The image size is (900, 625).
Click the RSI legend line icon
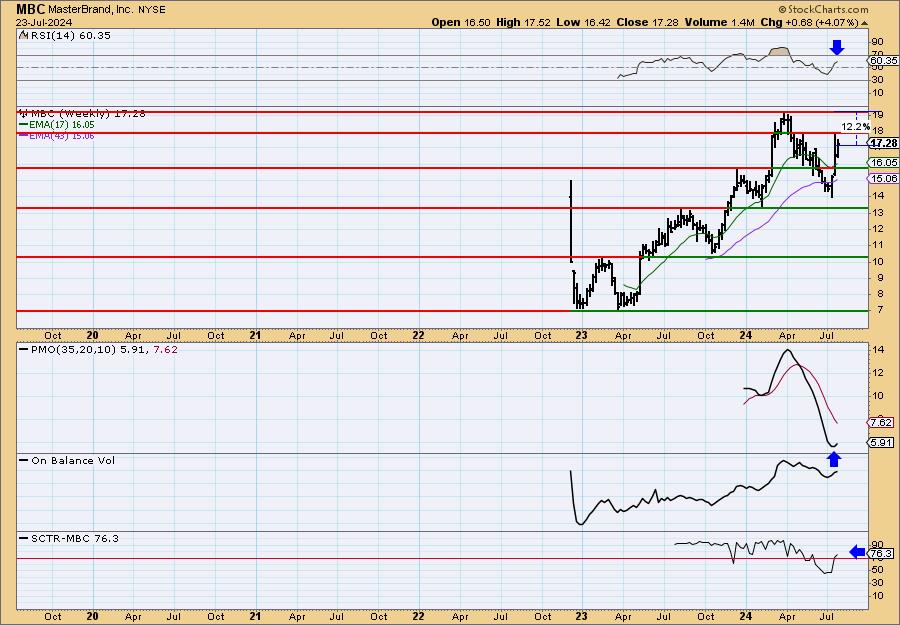point(23,35)
